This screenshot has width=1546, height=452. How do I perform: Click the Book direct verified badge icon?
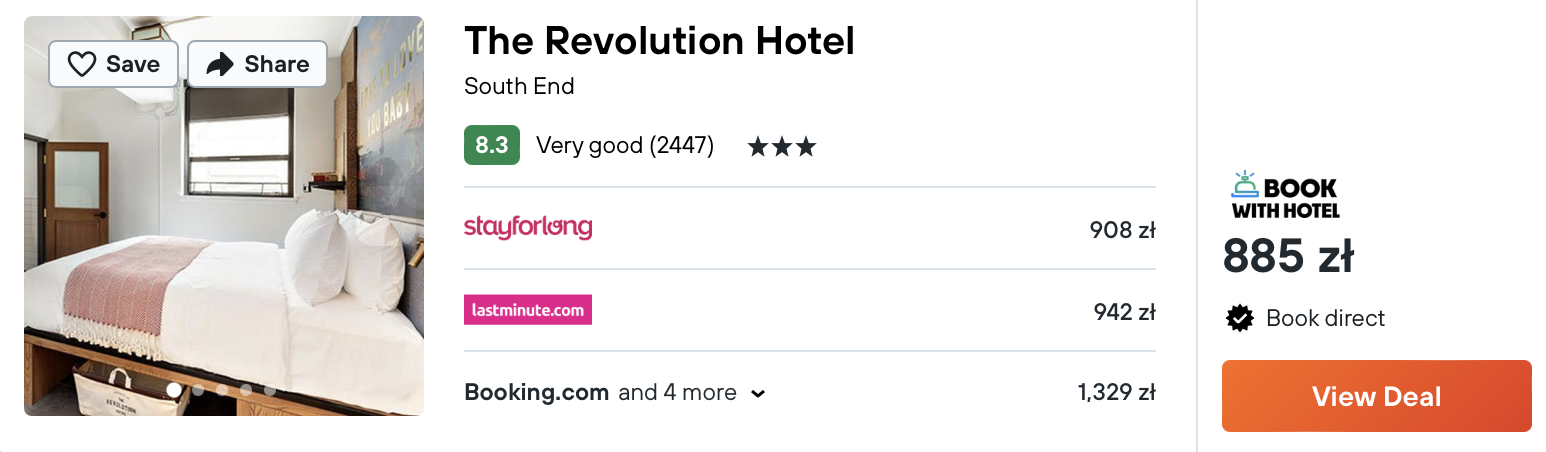[x=1240, y=319]
